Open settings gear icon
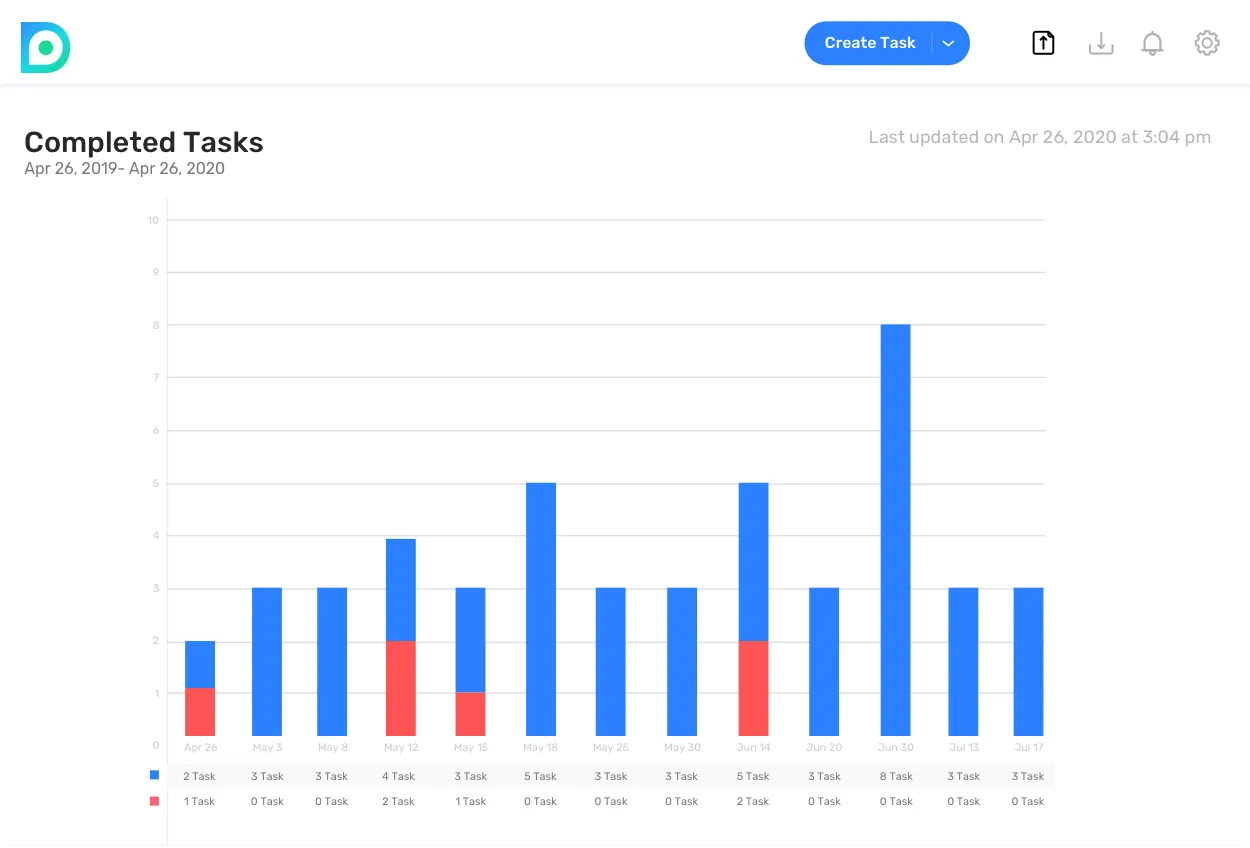This screenshot has width=1250, height=848. [1207, 43]
